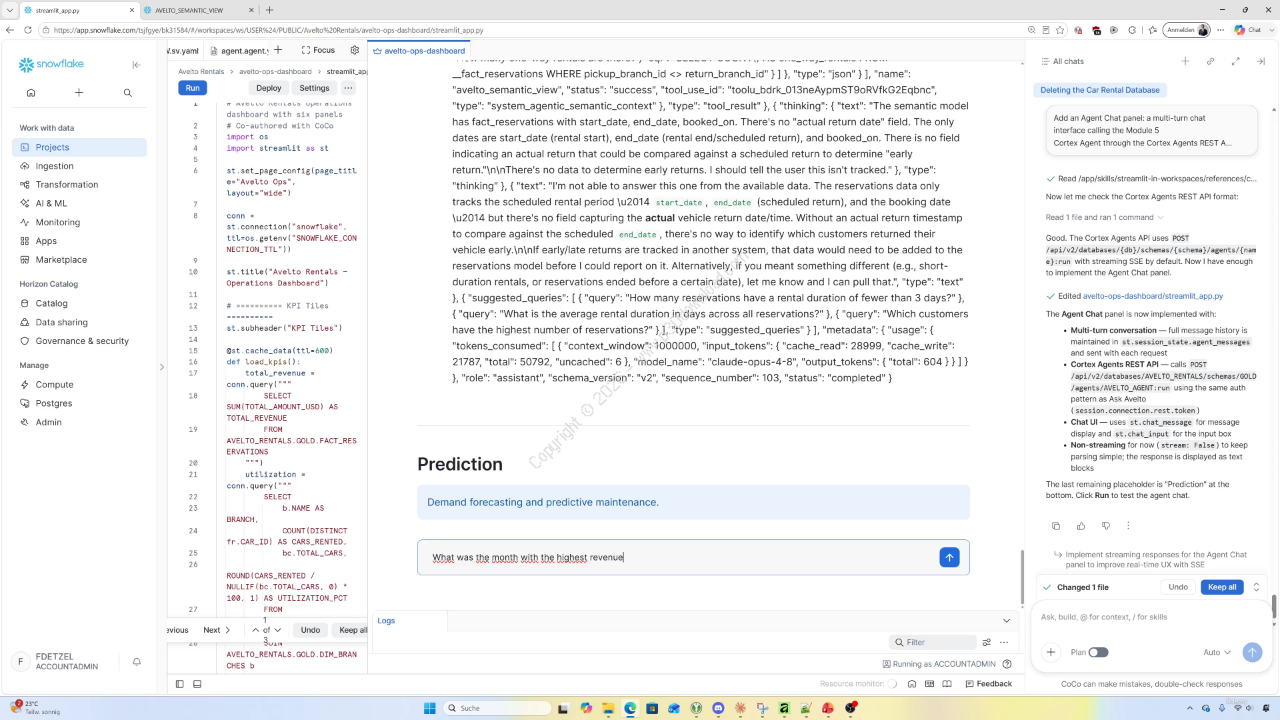Expand 'Read 1 file and ran 1 command'

click(1103, 217)
